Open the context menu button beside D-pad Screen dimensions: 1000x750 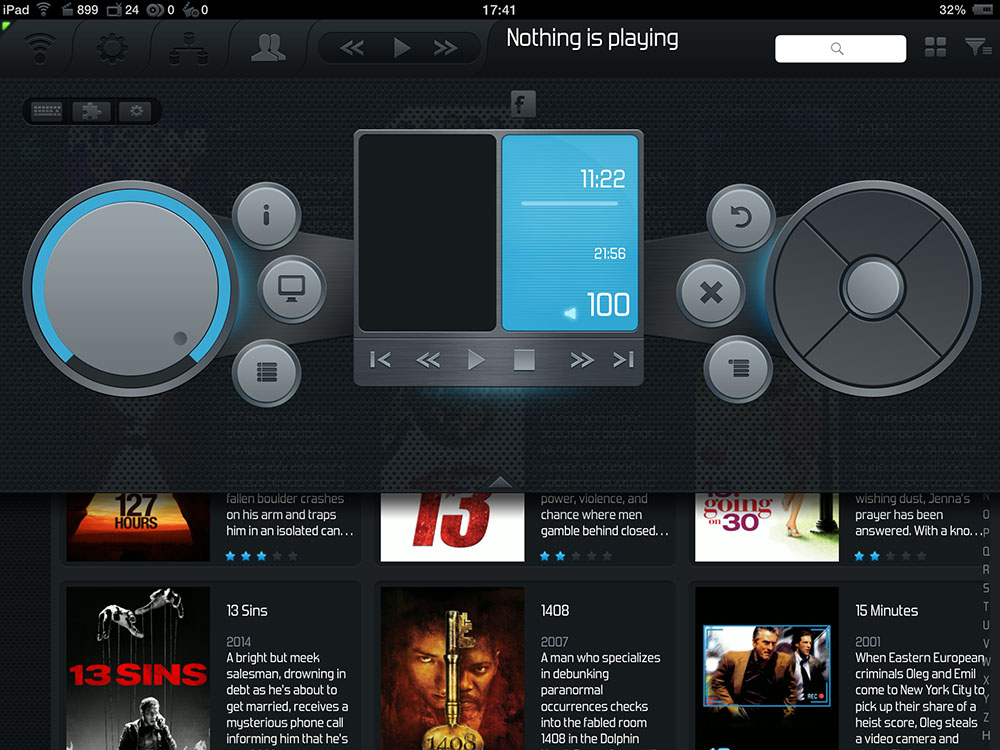[738, 369]
